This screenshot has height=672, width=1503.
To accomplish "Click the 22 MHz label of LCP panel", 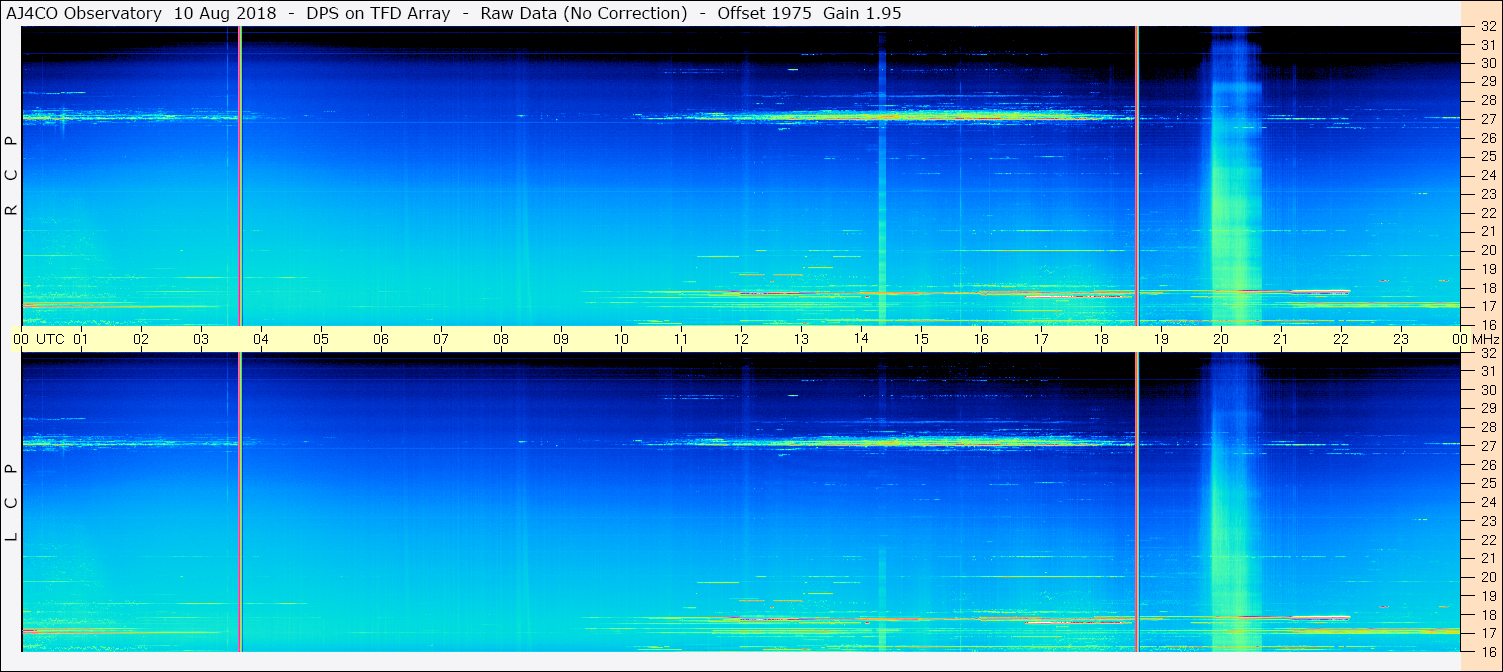I will tap(1488, 540).
